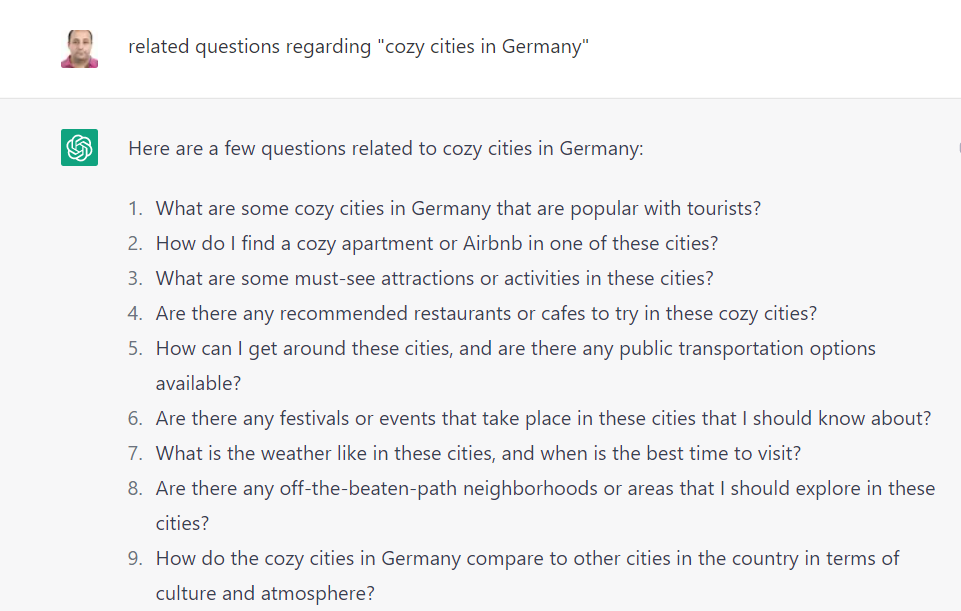Select question 2 about cozy apartment or Airbnb

pyautogui.click(x=437, y=243)
